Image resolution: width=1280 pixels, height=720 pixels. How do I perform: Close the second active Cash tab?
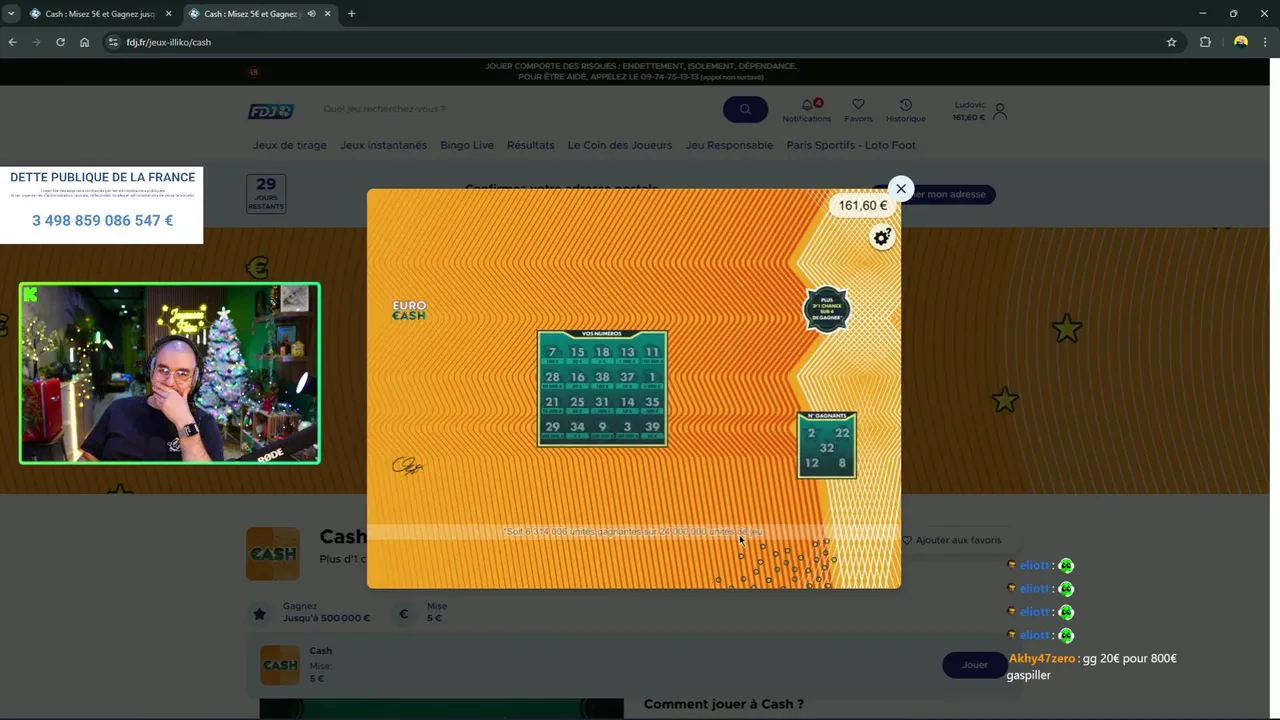[x=328, y=14]
